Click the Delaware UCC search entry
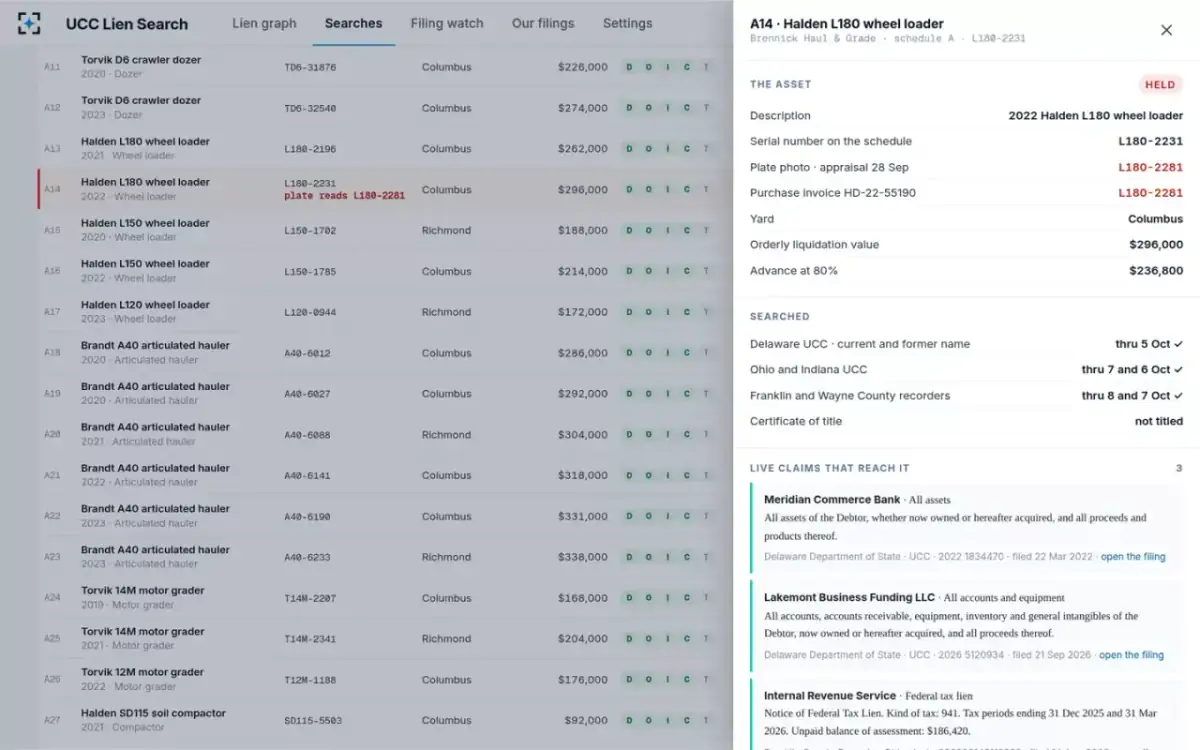The image size is (1200, 750). coord(966,344)
